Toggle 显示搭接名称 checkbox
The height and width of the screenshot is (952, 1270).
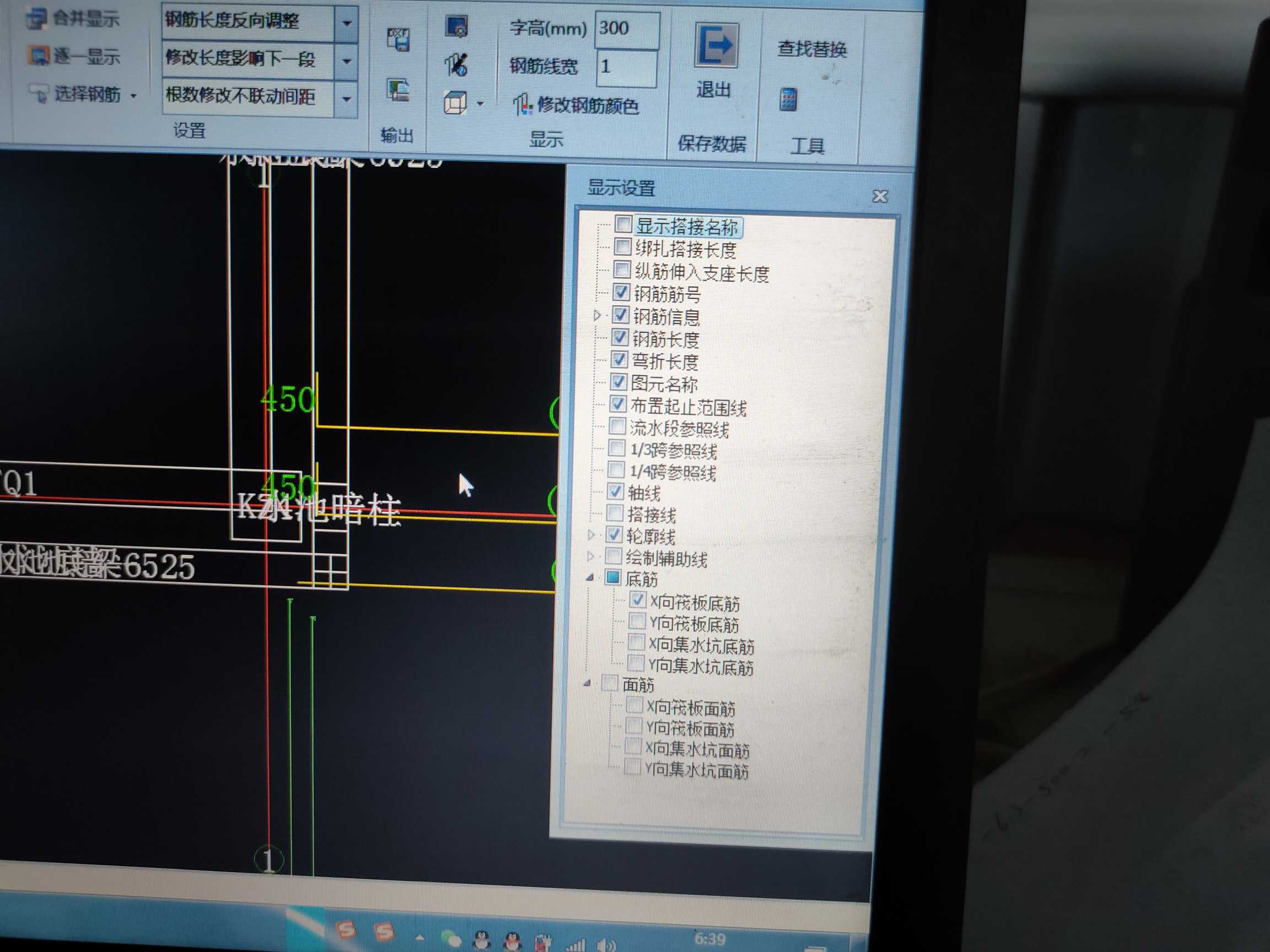(623, 224)
